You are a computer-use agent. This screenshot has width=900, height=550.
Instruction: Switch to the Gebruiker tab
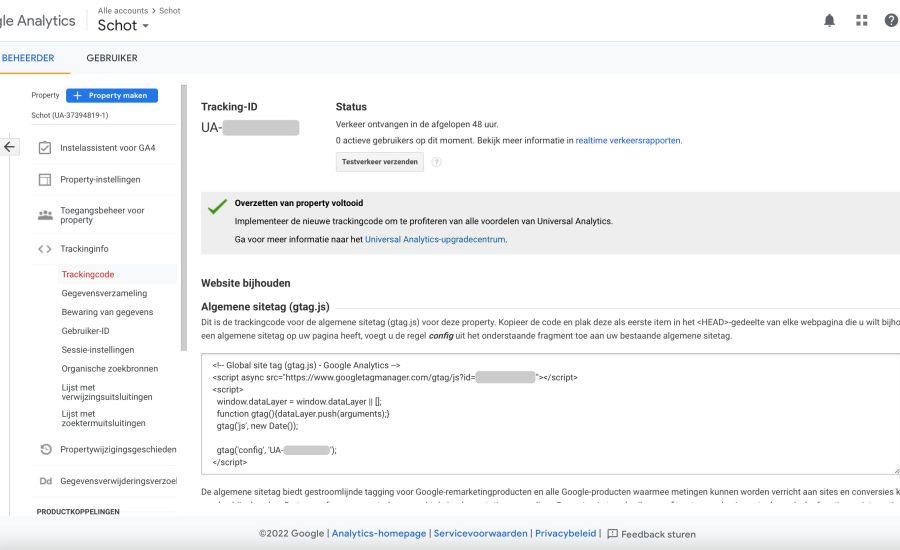[x=112, y=58]
